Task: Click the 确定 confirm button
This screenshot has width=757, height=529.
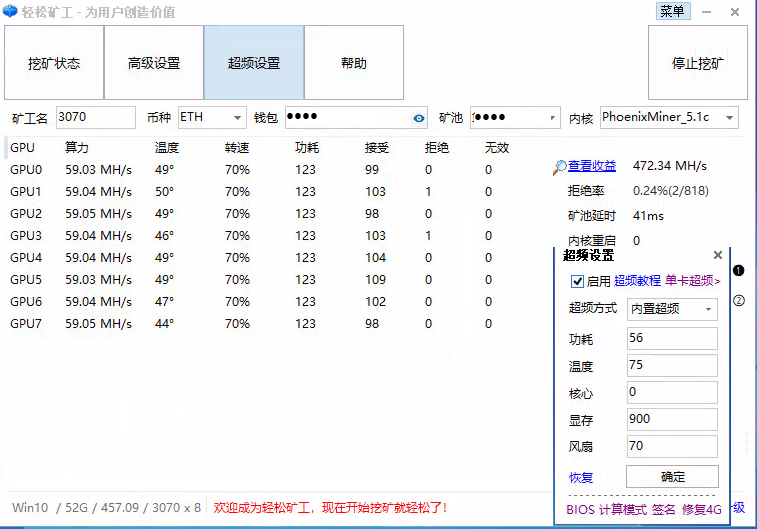Action: 672,477
